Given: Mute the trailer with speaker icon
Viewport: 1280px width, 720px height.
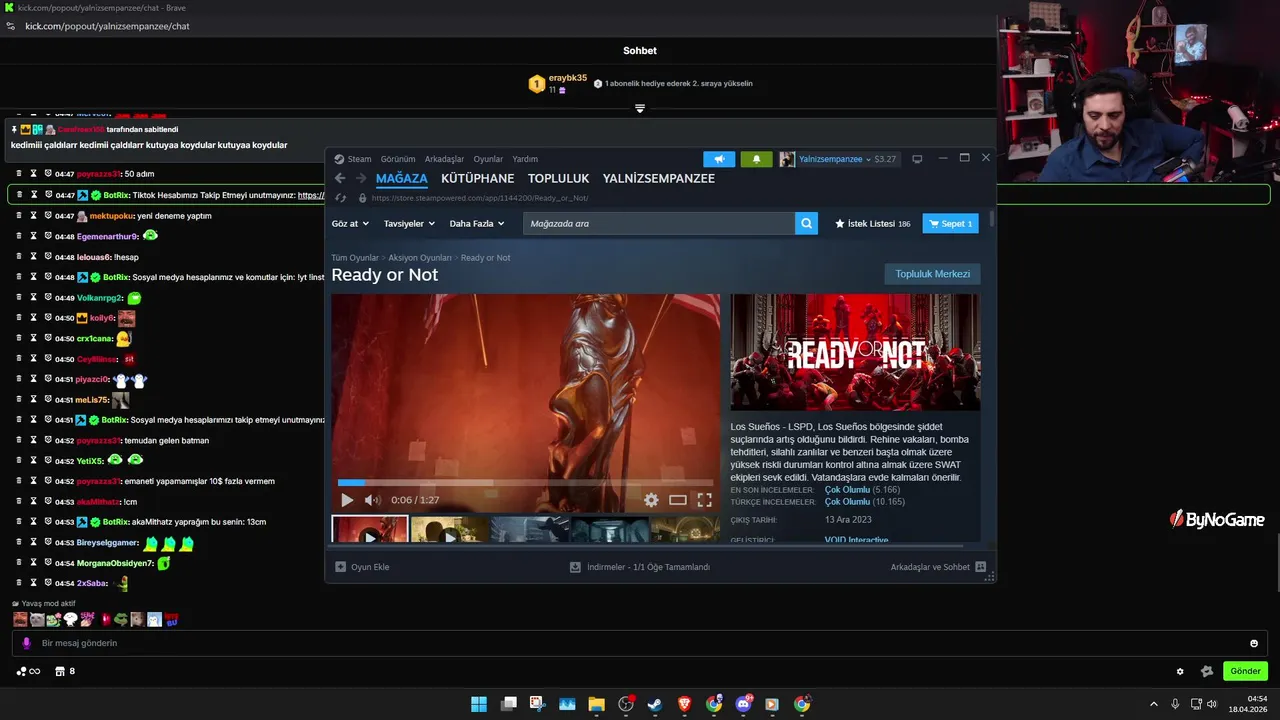Looking at the screenshot, I should [372, 500].
